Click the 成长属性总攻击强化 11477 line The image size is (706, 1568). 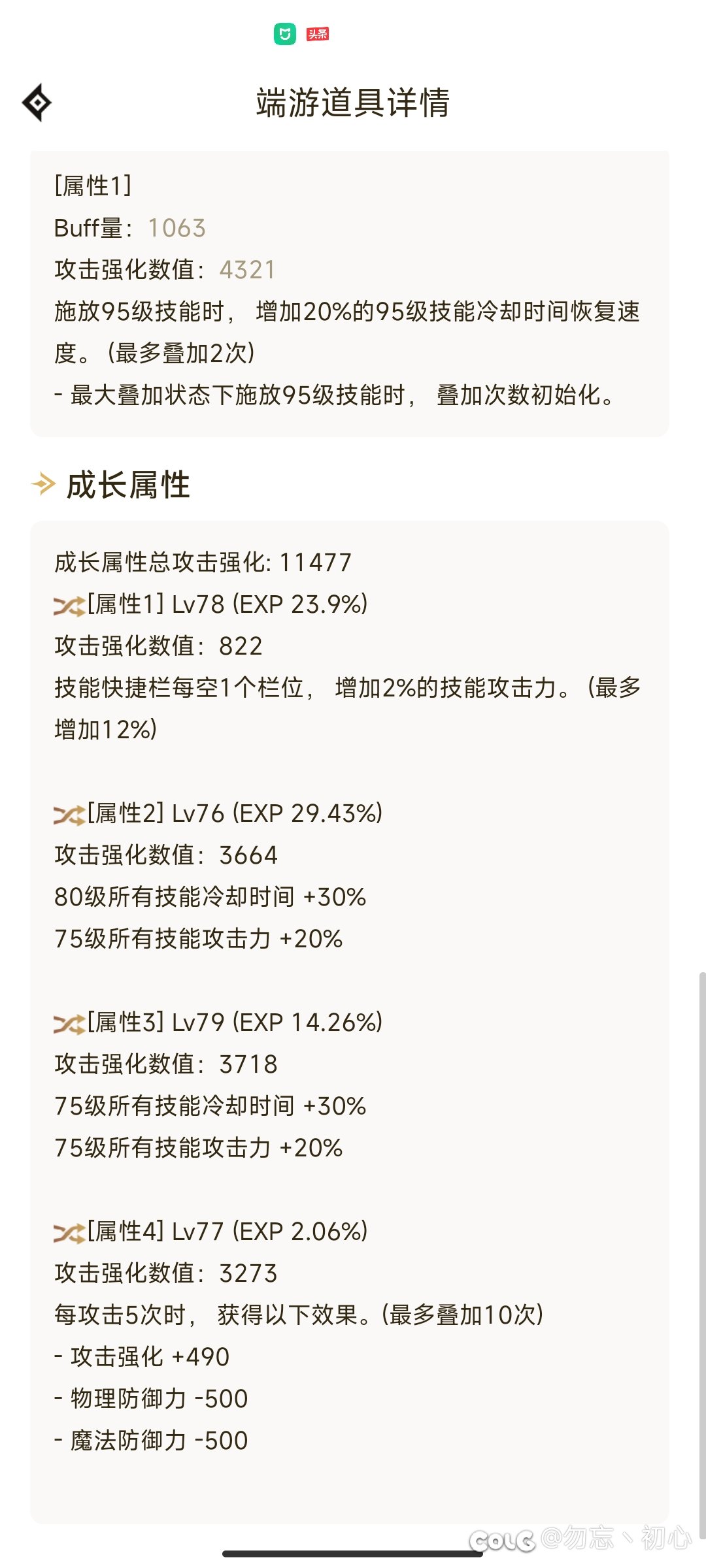click(203, 563)
